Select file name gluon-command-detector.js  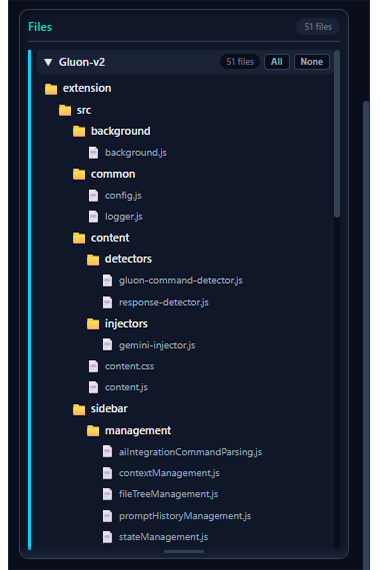[x=181, y=281]
